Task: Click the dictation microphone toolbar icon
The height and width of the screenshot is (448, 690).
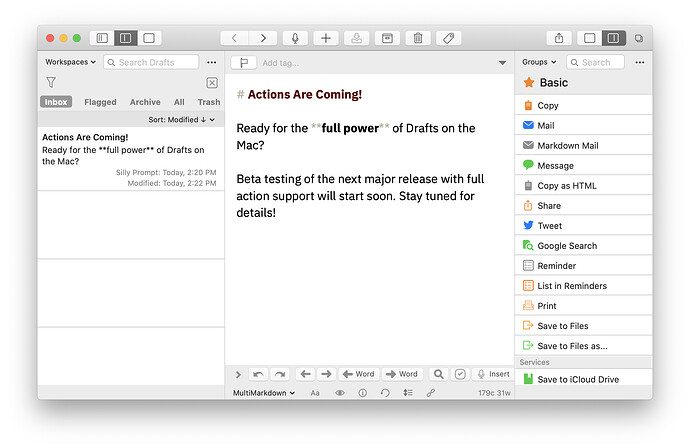Action: (295, 38)
